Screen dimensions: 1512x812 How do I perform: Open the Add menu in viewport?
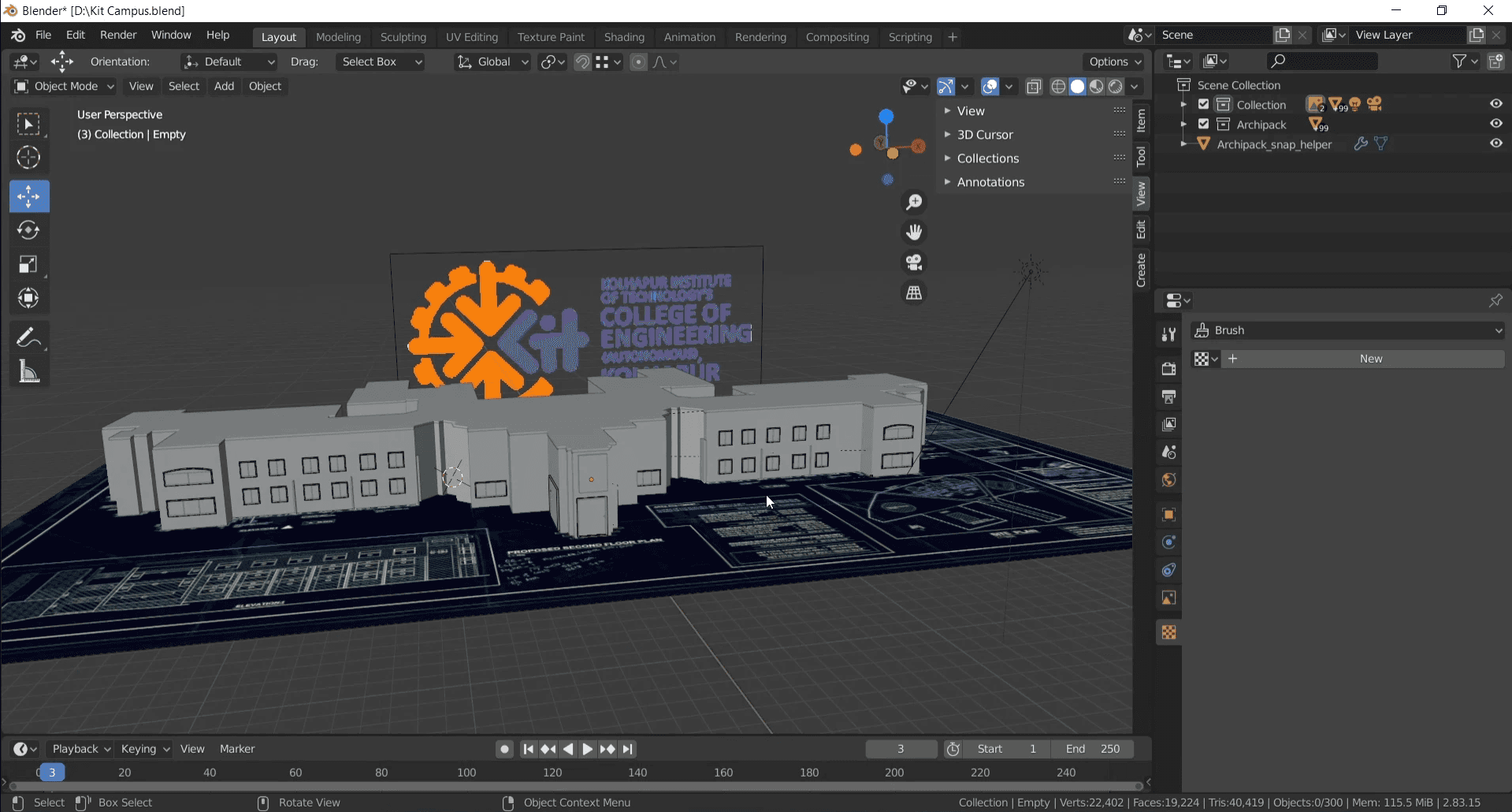(x=224, y=86)
